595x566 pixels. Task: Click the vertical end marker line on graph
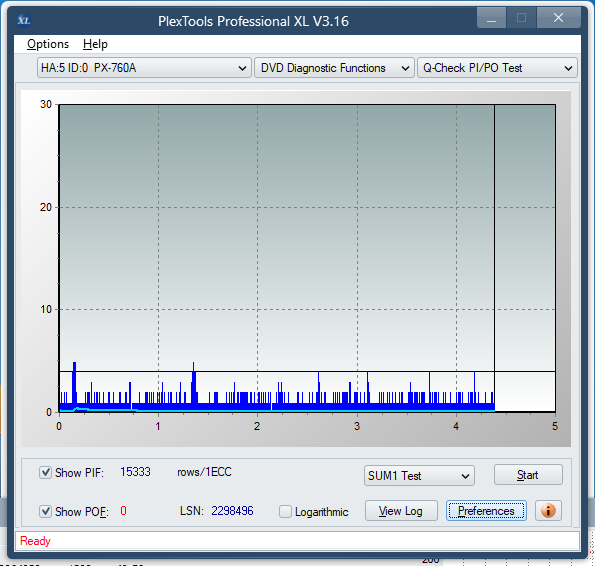(494, 258)
